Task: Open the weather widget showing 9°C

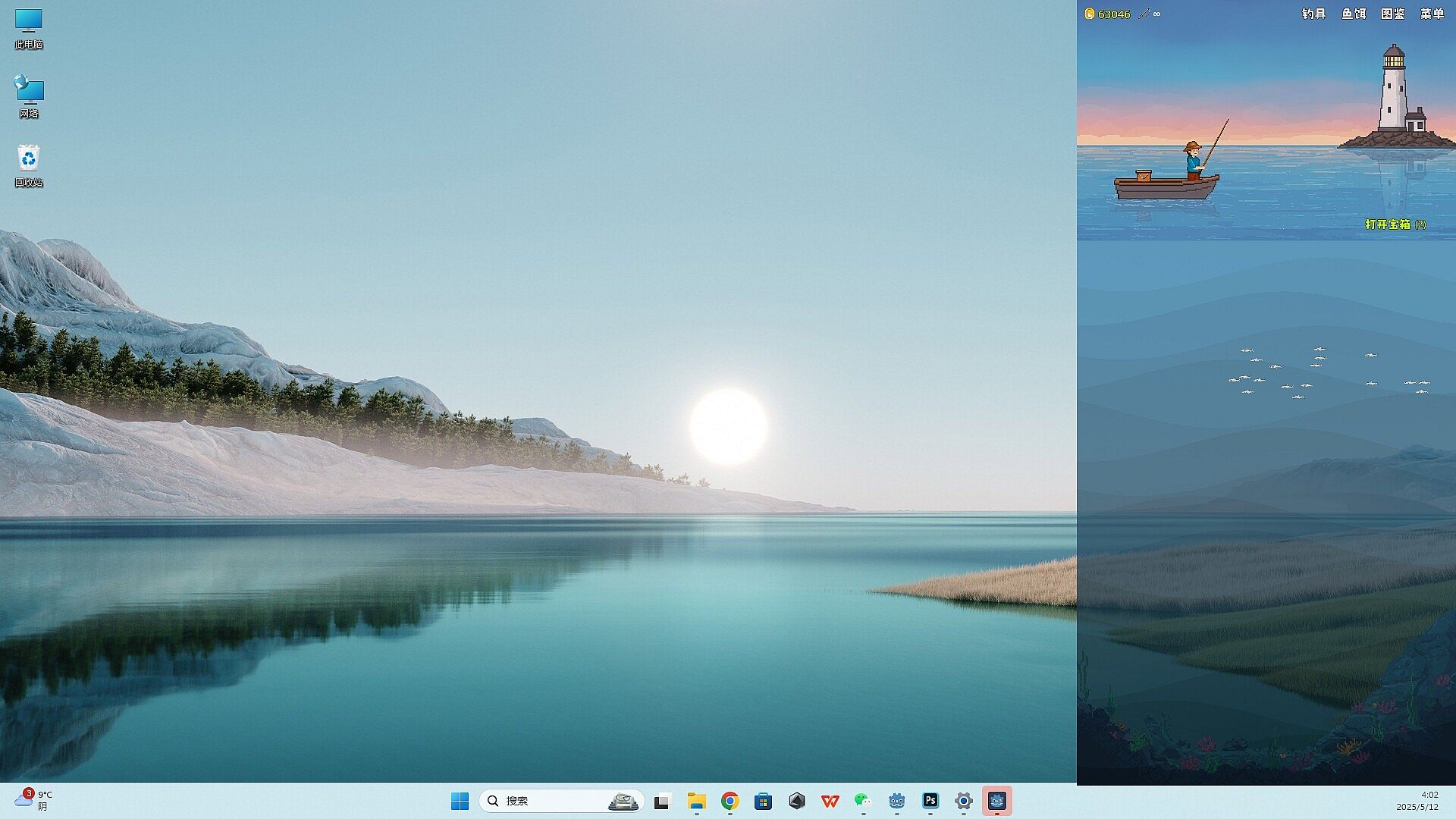Action: point(33,800)
